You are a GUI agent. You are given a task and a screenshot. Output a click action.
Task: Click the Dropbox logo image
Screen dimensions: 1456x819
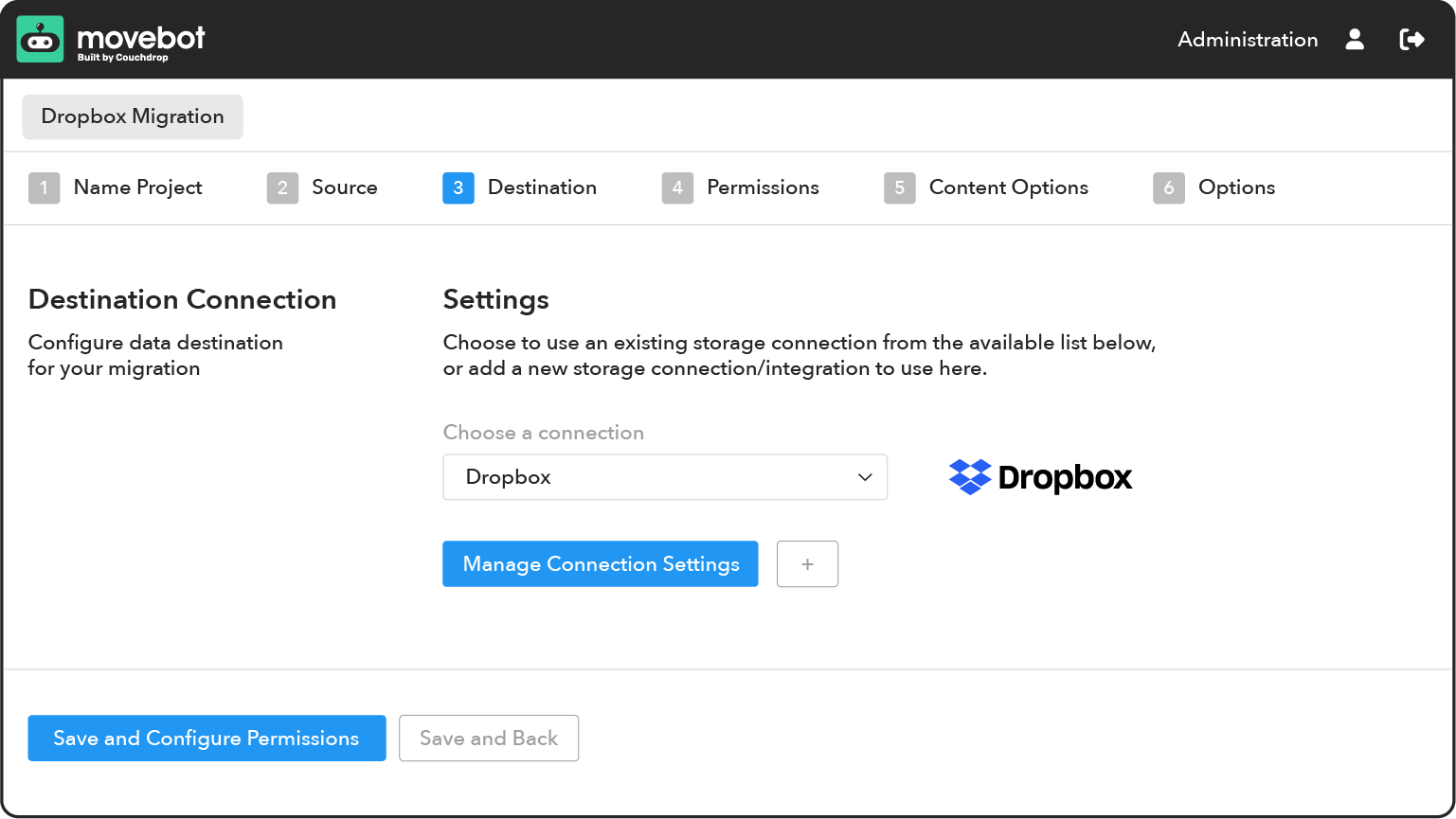click(1040, 477)
